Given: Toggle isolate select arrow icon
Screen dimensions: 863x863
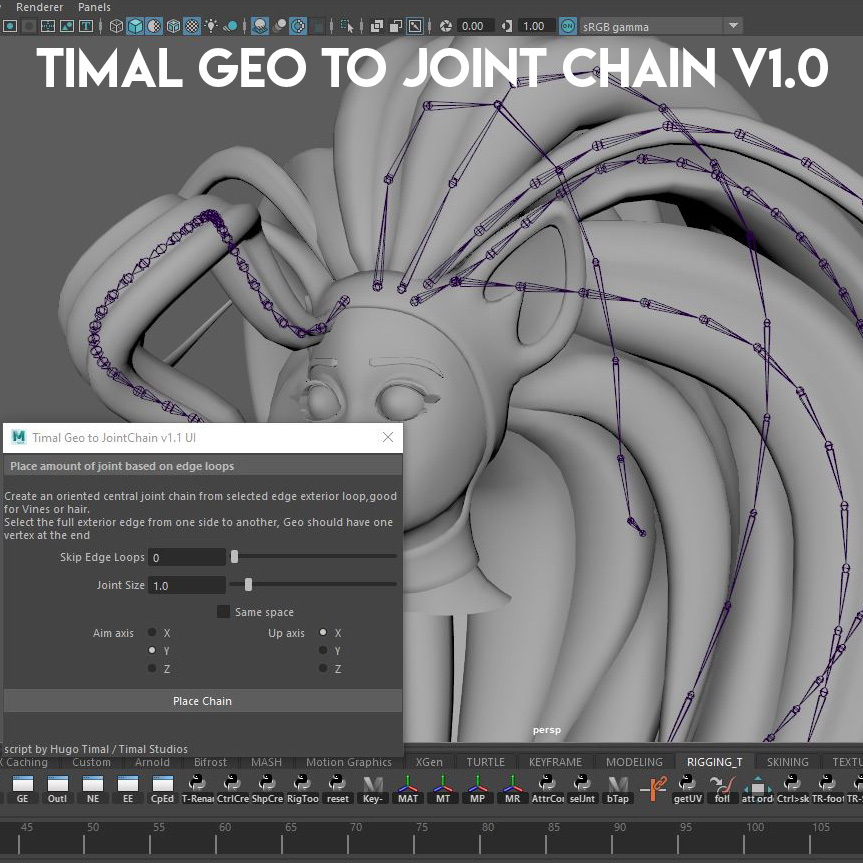Looking at the screenshot, I should [347, 26].
